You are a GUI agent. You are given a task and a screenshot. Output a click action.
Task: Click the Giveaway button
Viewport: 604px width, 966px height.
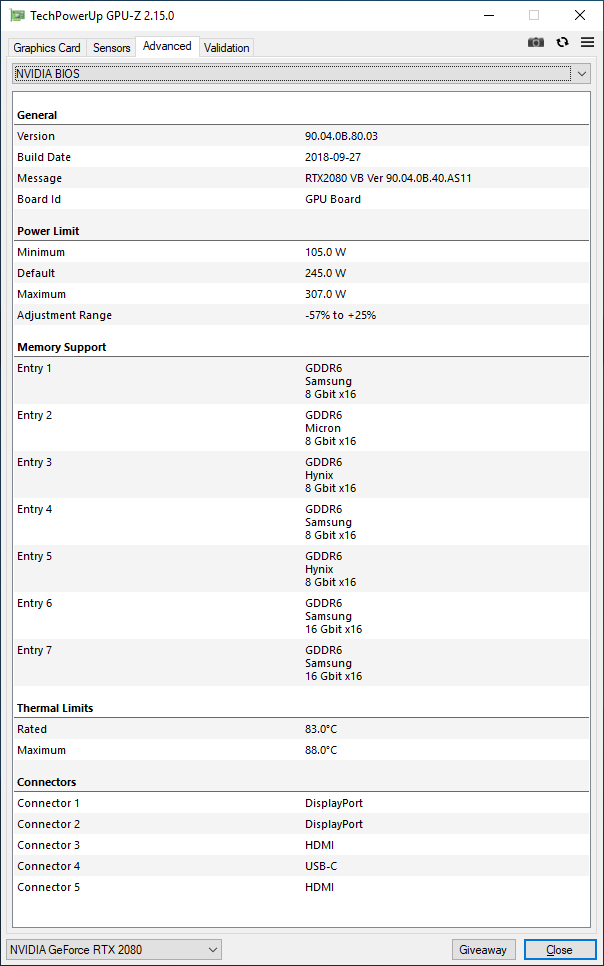click(483, 949)
